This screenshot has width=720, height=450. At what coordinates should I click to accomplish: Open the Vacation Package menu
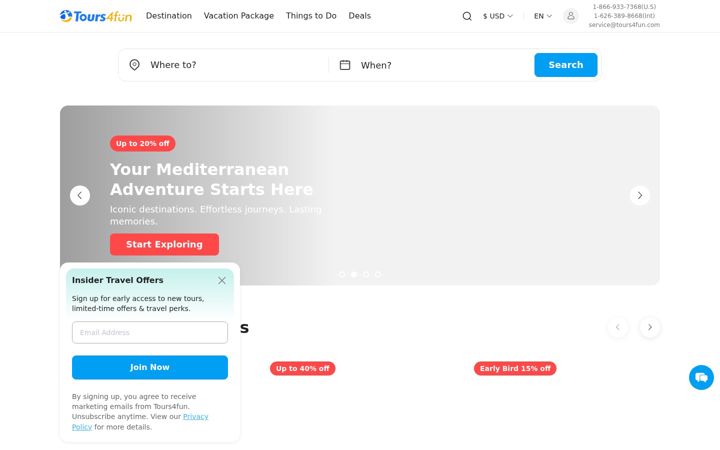coord(239,16)
